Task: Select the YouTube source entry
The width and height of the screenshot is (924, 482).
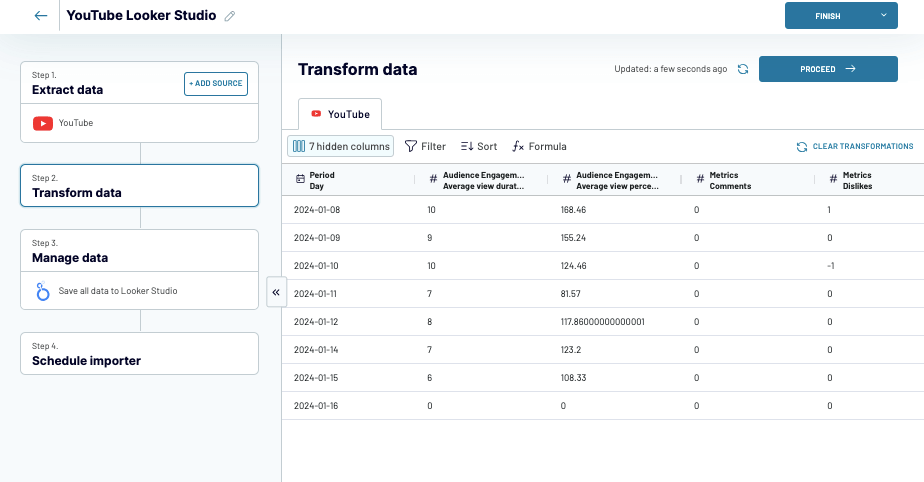Action: pyautogui.click(x=140, y=123)
